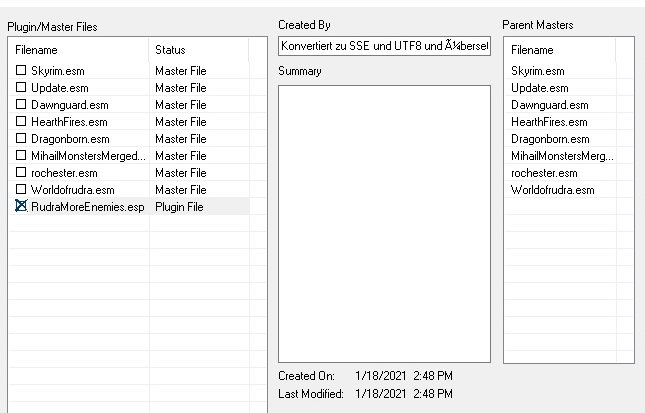The width and height of the screenshot is (645, 413).
Task: Toggle the Dawnguard.esm checkbox
Action: (21, 105)
